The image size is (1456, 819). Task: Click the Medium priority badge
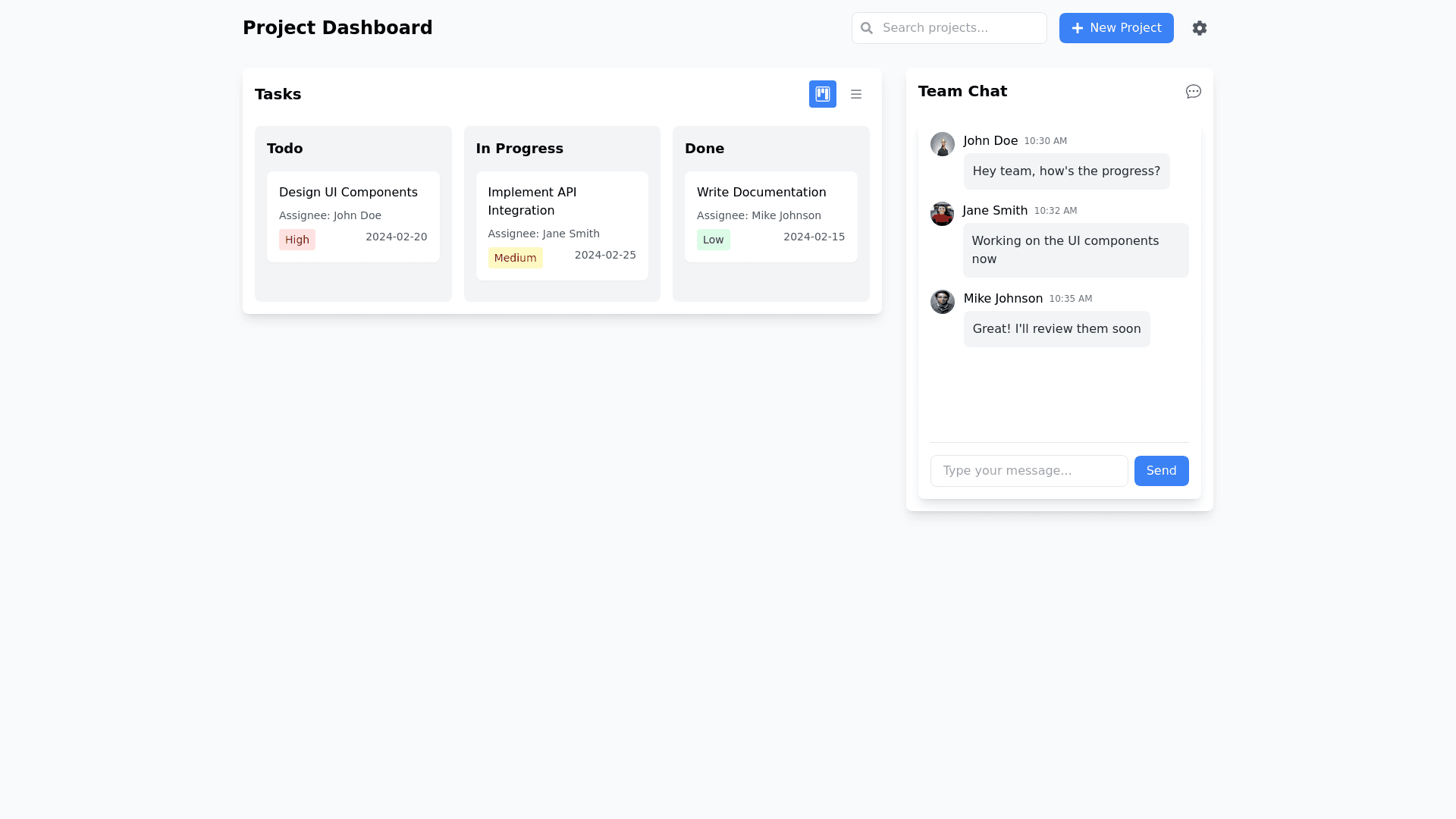click(x=515, y=258)
